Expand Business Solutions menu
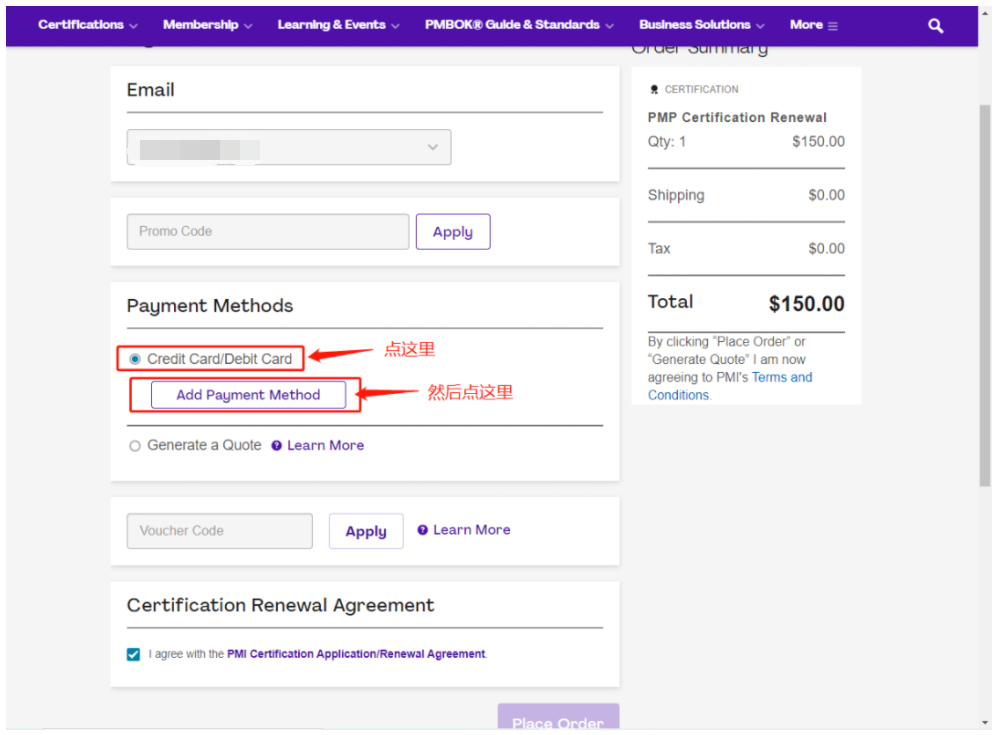 coord(701,25)
